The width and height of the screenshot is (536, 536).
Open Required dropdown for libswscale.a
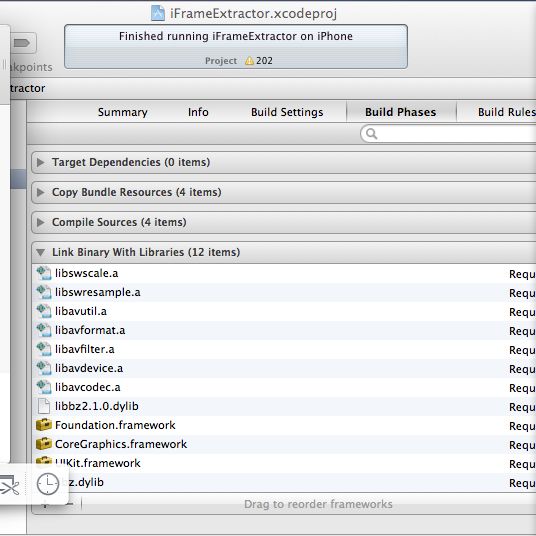(x=522, y=274)
